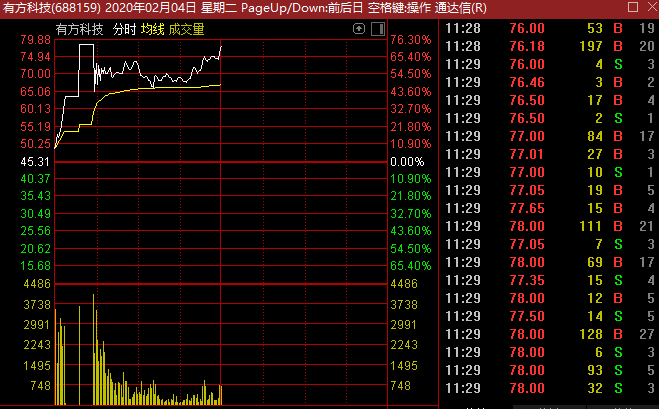Select the trade priced 77.50
The height and width of the screenshot is (409, 659).
(548, 317)
